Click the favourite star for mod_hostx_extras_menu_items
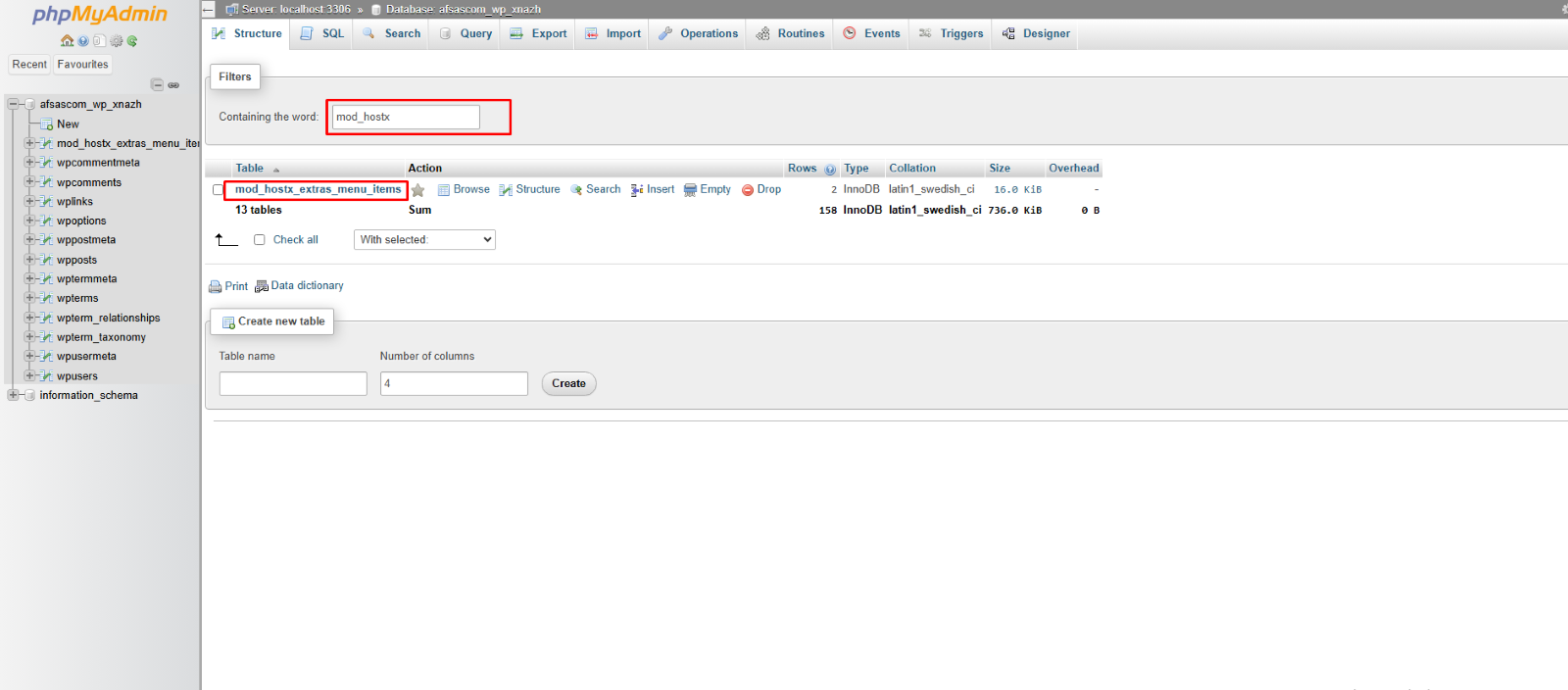 pos(418,190)
